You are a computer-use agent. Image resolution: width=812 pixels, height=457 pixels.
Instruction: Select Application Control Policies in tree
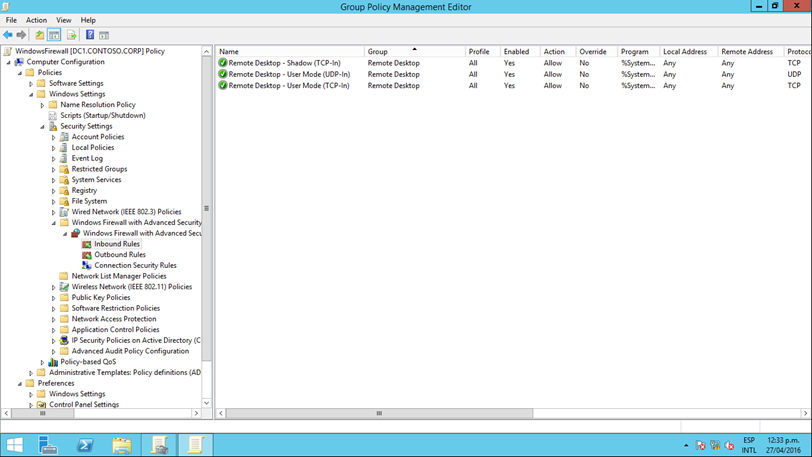click(115, 330)
